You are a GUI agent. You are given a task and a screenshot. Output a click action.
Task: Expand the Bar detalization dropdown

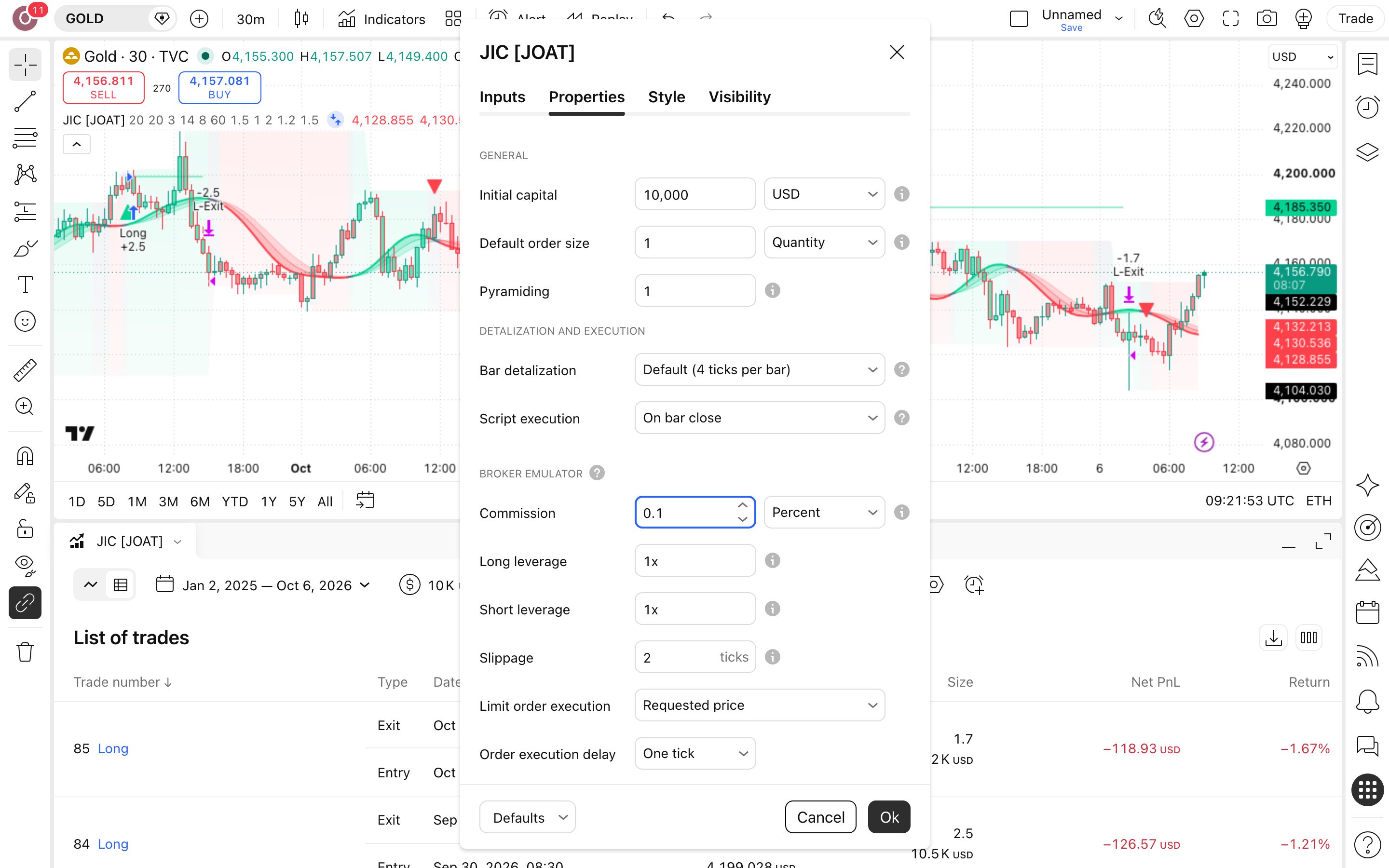click(760, 370)
